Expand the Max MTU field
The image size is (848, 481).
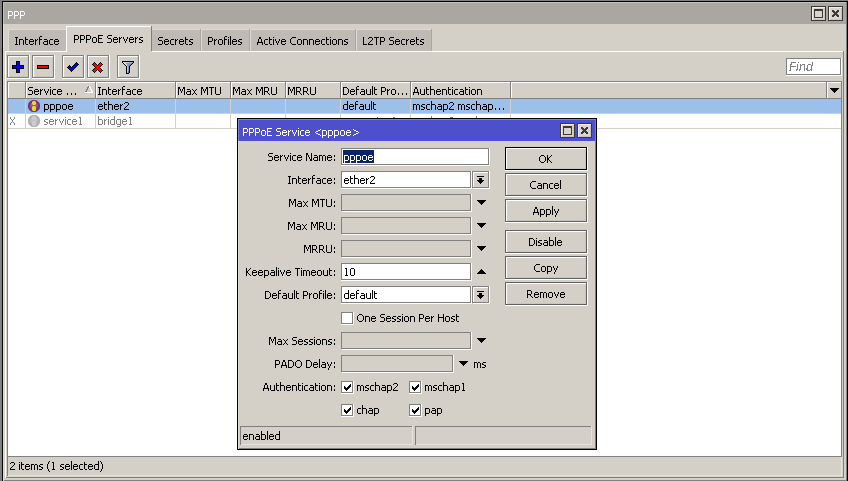pyautogui.click(x=481, y=203)
